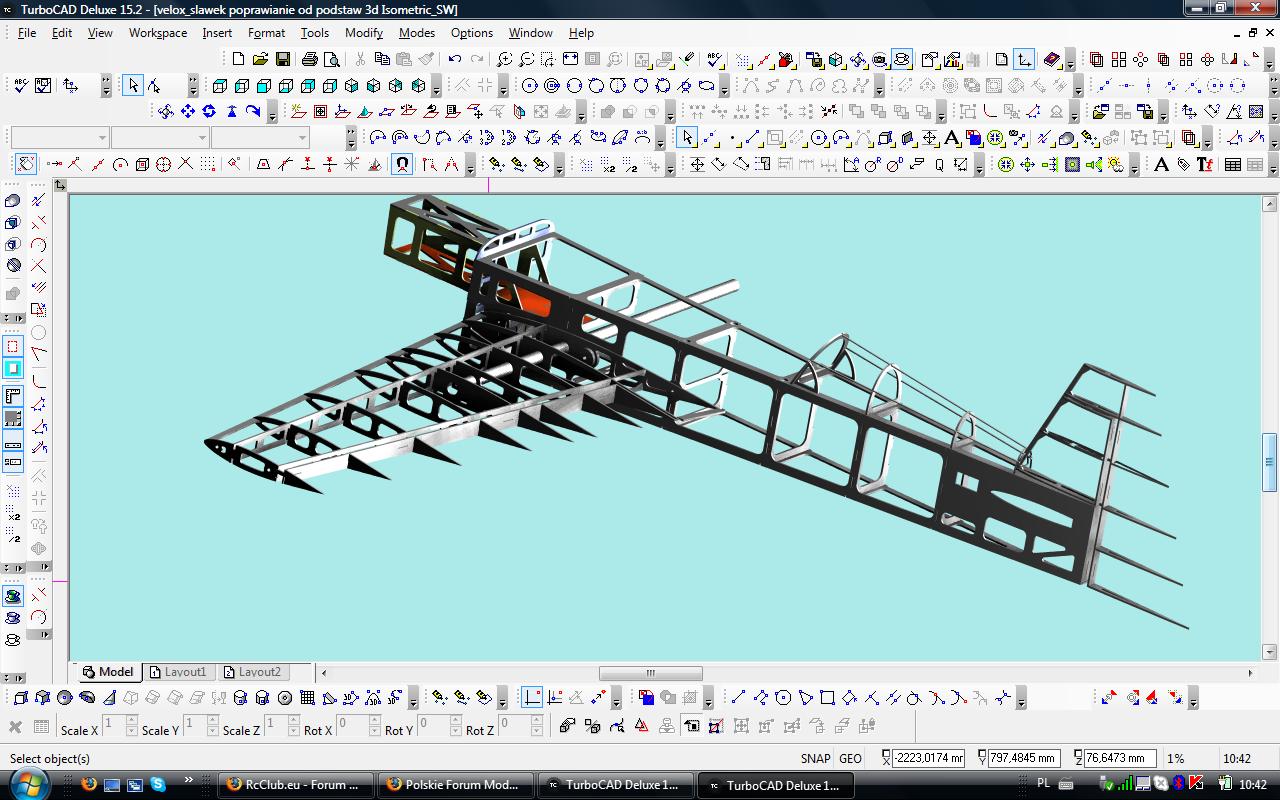Click the Undo arrow icon
Image resolution: width=1280 pixels, height=800 pixels.
pyautogui.click(x=455, y=59)
